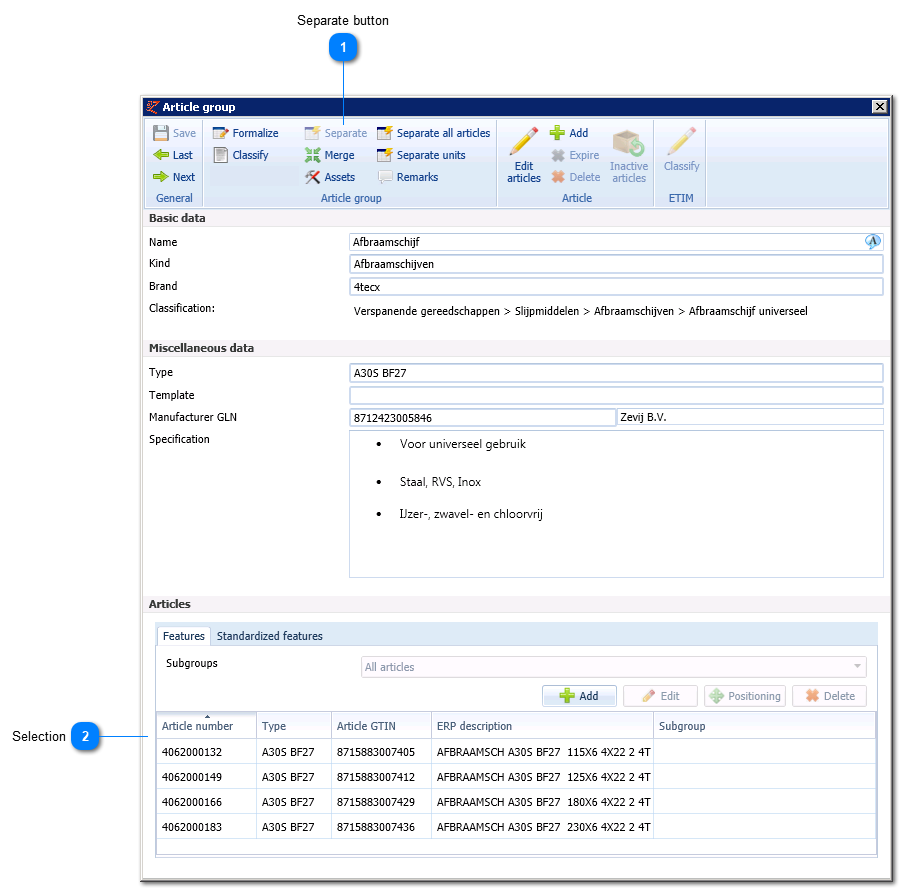This screenshot has width=902, height=891.
Task: Go to Next article group
Action: click(174, 177)
